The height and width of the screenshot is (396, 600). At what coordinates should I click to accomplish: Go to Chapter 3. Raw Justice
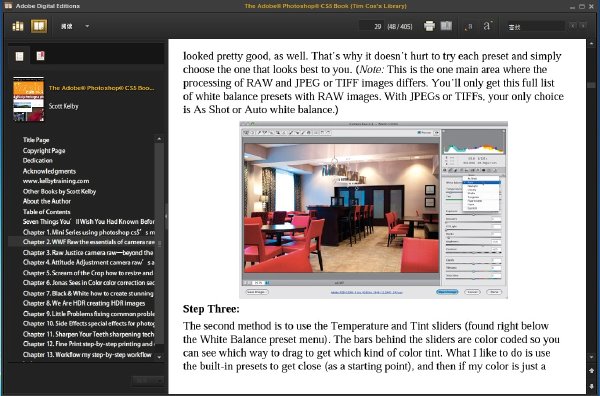click(88, 253)
